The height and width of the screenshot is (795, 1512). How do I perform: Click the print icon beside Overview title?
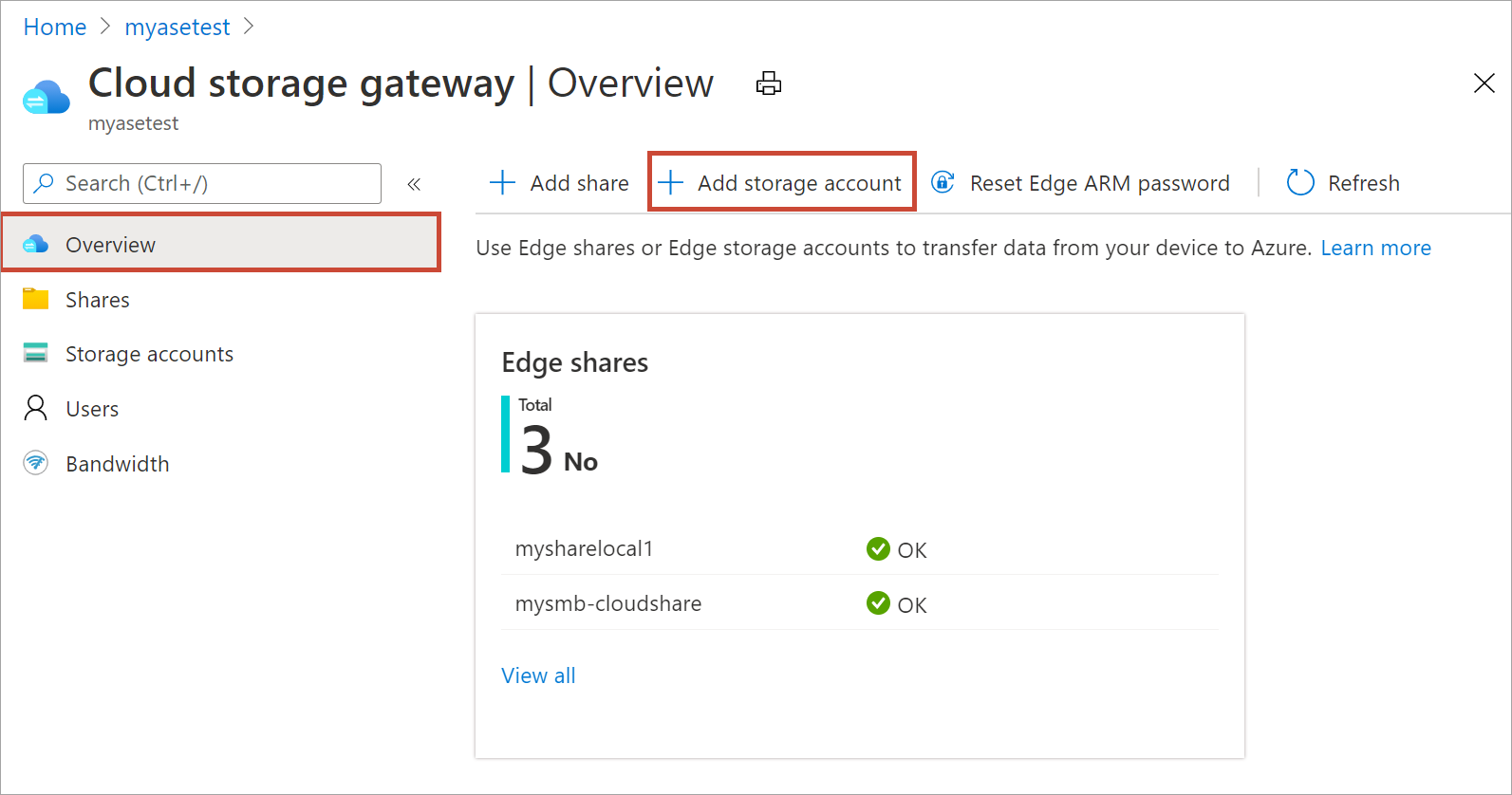click(x=768, y=83)
